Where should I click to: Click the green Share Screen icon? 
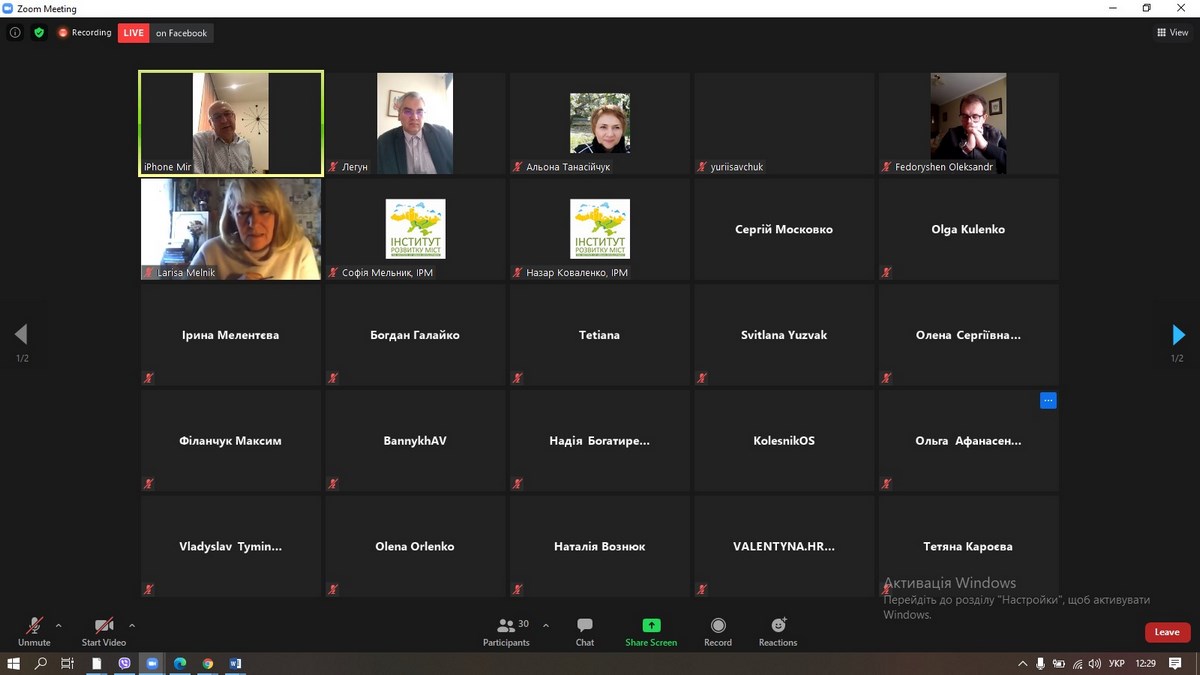(651, 626)
